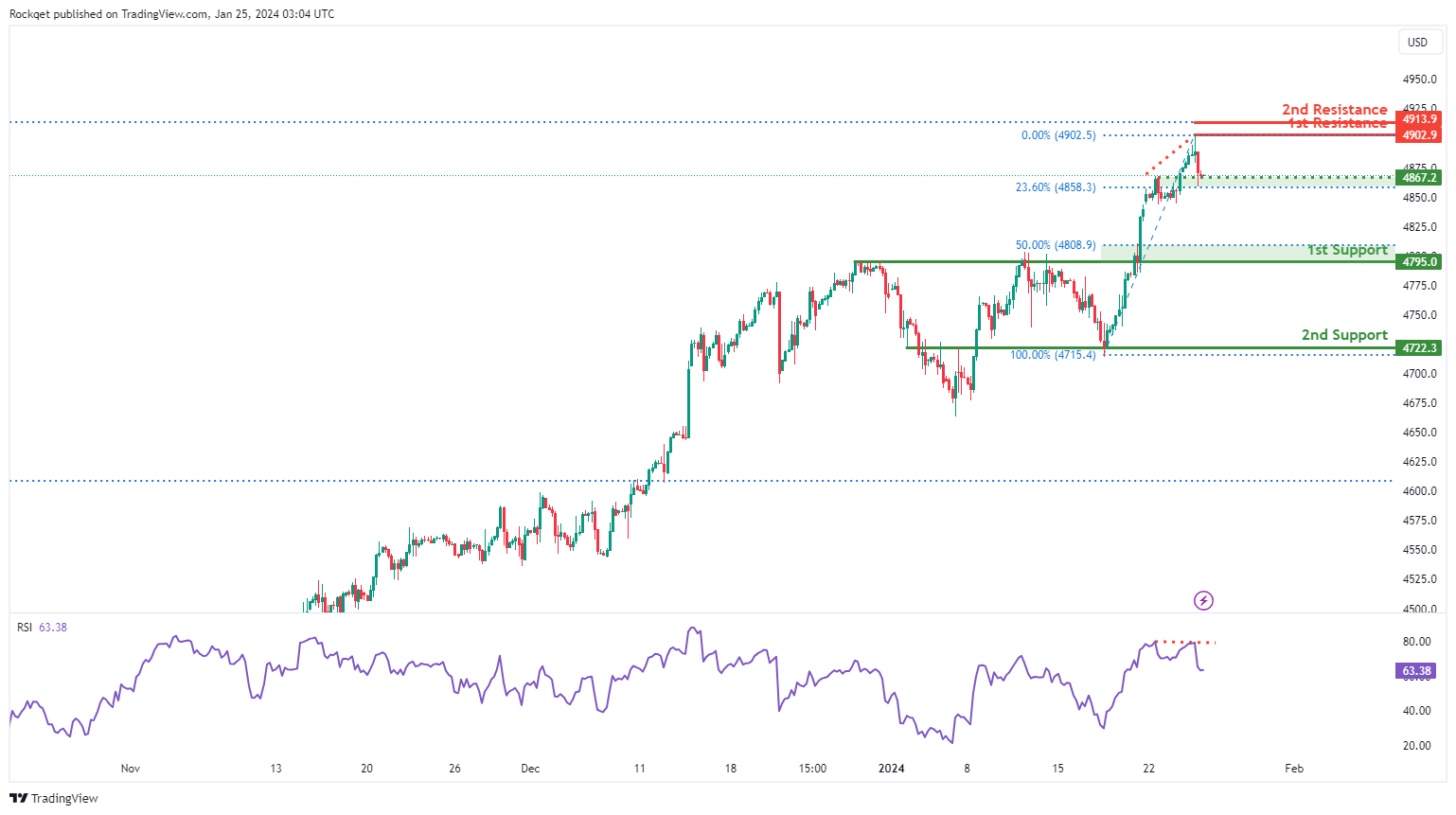This screenshot has width=1456, height=815.
Task: Click the 20.00 RSI axis label
Action: point(1417,746)
